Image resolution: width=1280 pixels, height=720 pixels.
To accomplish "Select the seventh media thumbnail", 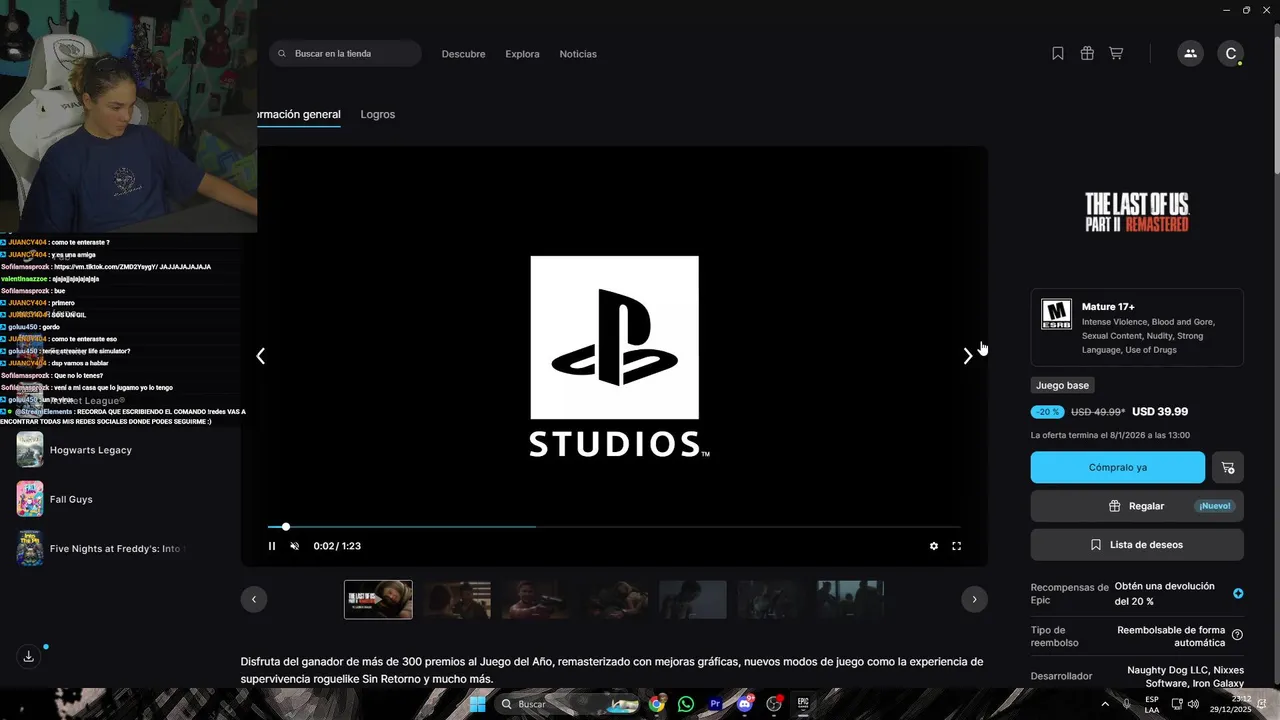I will click(850, 600).
